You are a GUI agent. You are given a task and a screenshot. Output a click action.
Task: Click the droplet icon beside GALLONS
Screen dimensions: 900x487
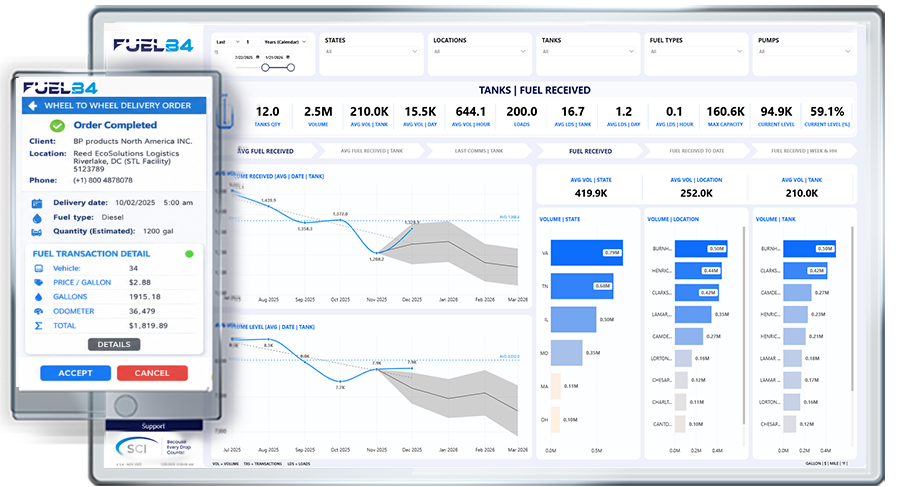38,297
